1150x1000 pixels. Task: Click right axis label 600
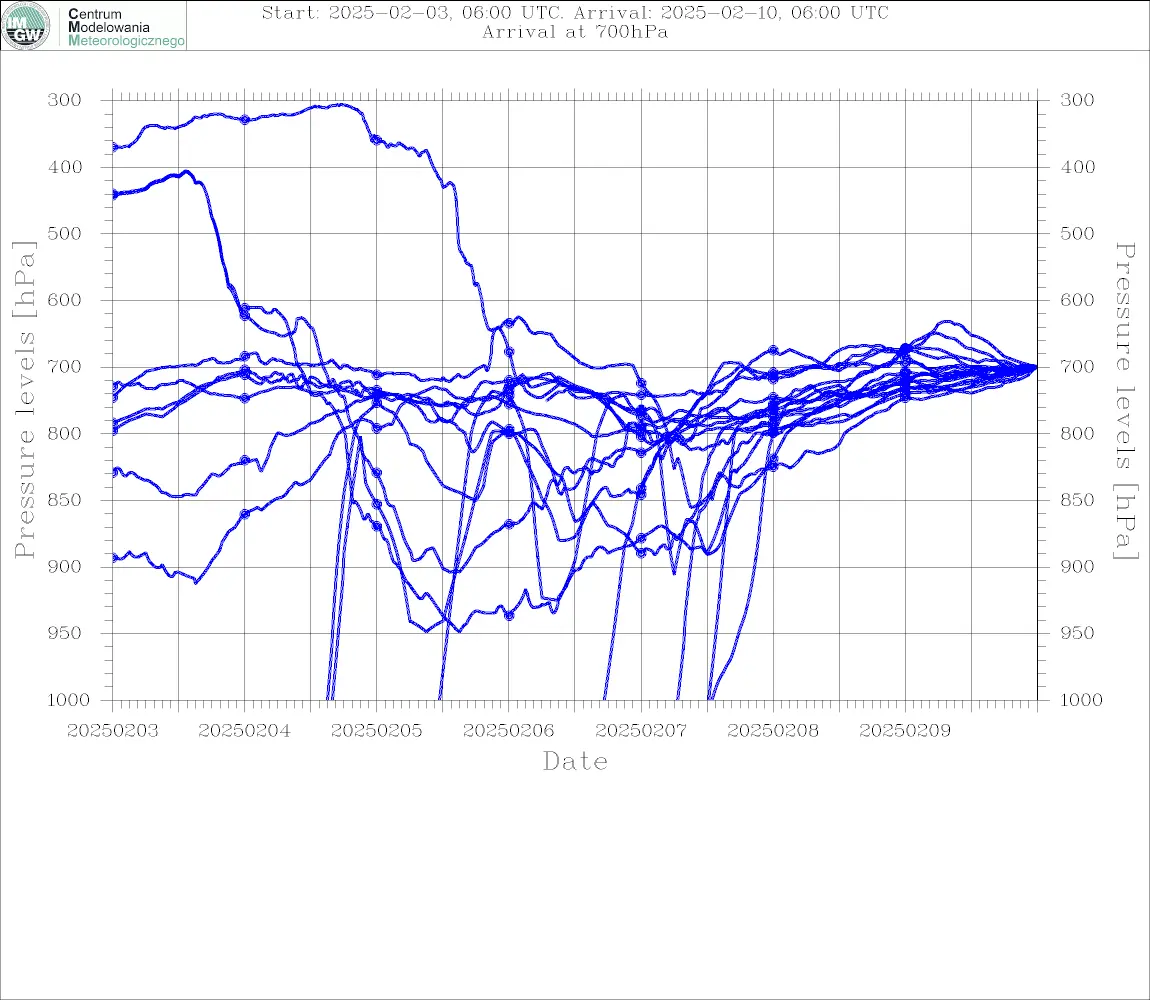tap(1077, 300)
